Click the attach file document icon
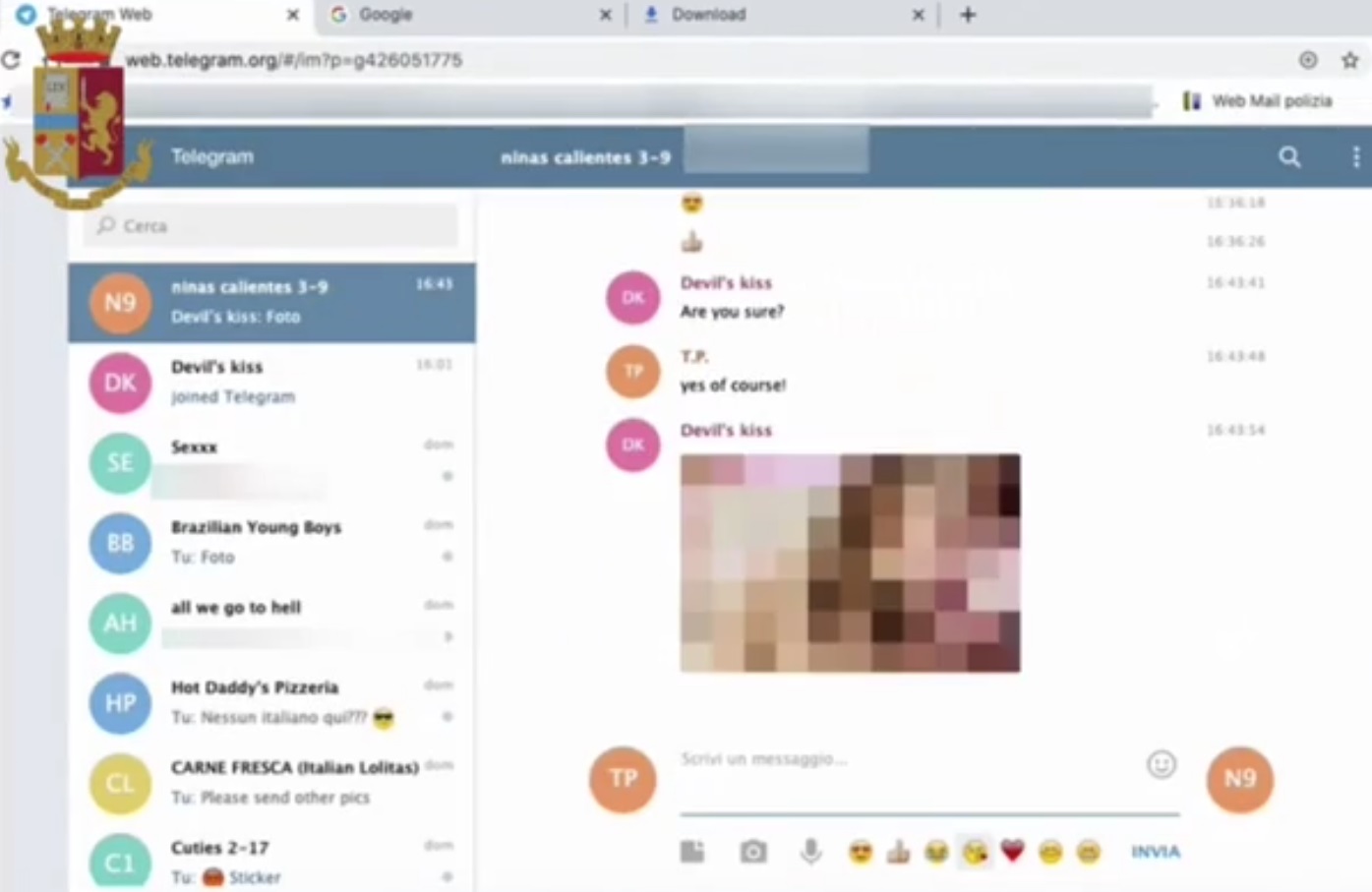The image size is (1372, 892). point(692,852)
